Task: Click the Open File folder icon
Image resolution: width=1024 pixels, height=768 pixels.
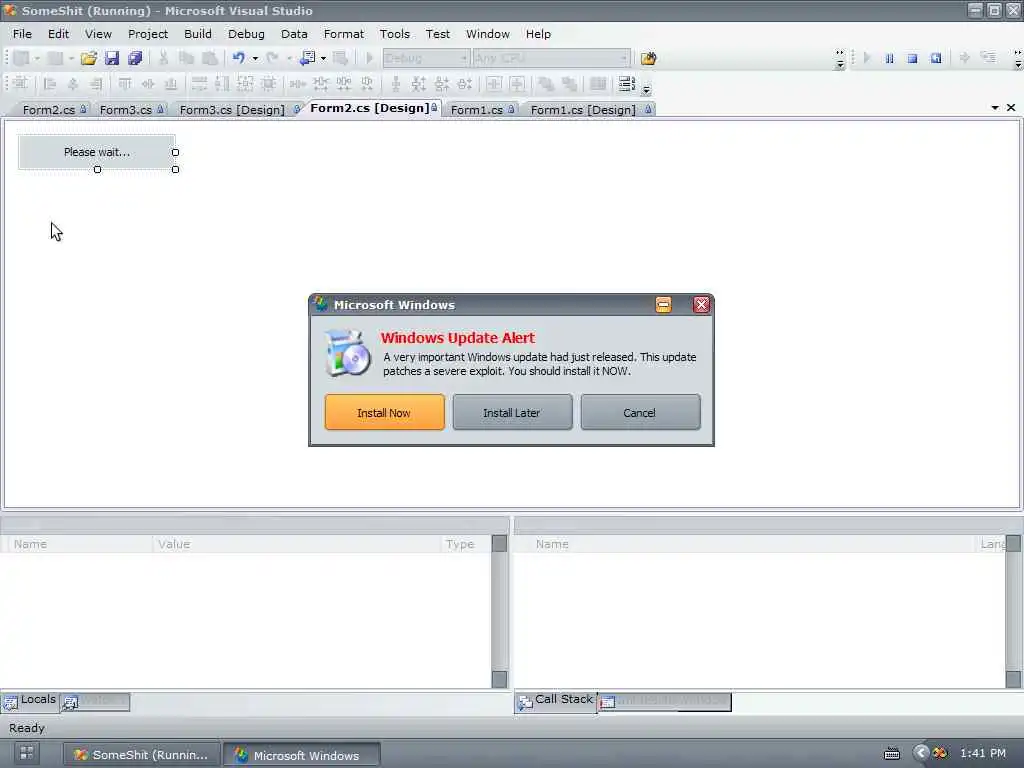Action: 88,59
